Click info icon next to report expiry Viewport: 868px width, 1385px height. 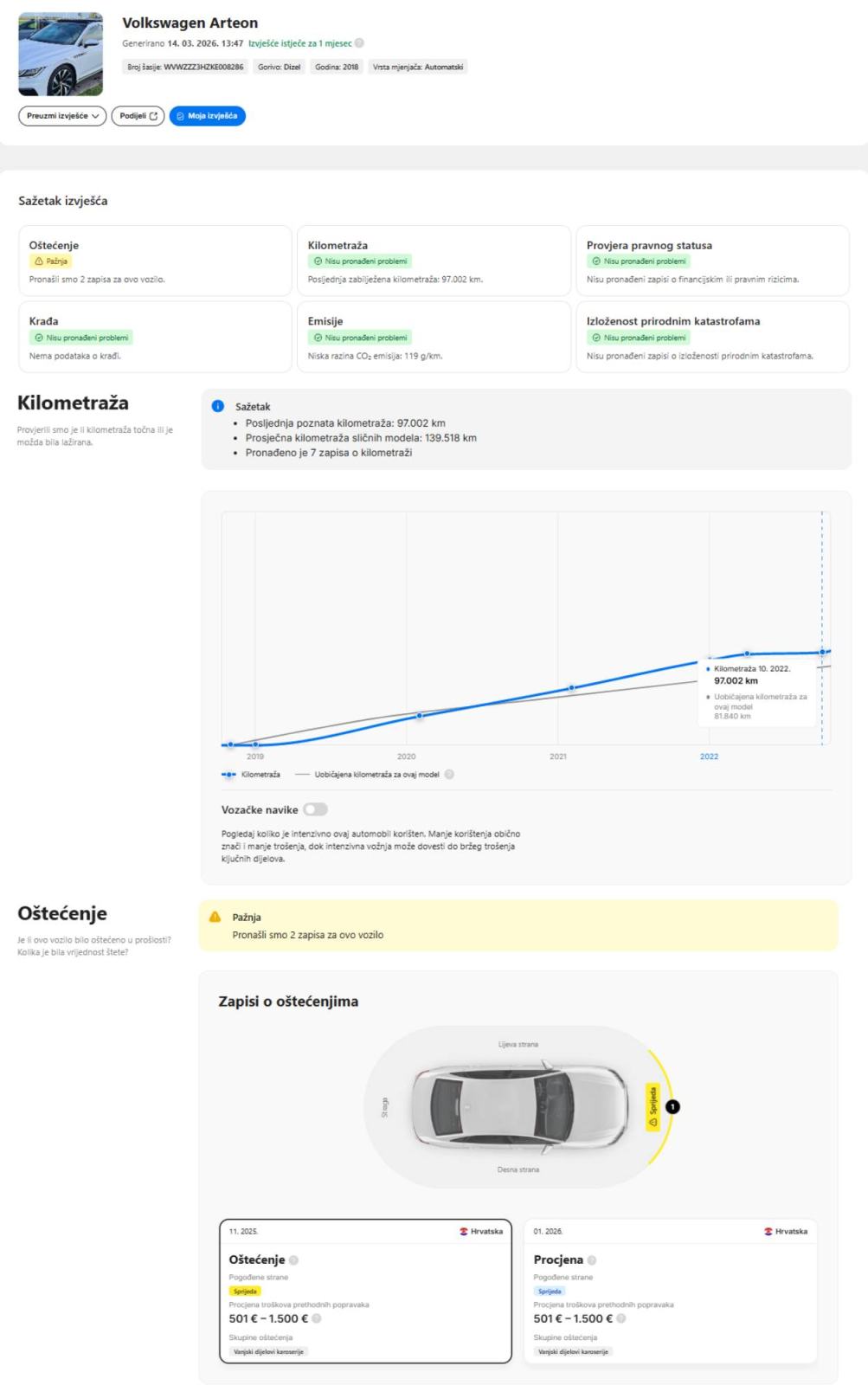pos(359,43)
